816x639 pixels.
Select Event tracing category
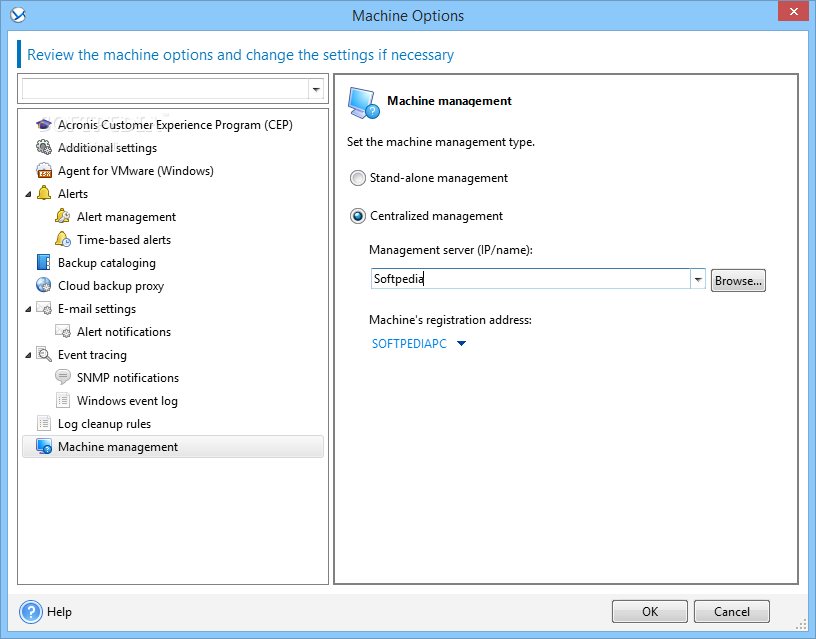92,355
